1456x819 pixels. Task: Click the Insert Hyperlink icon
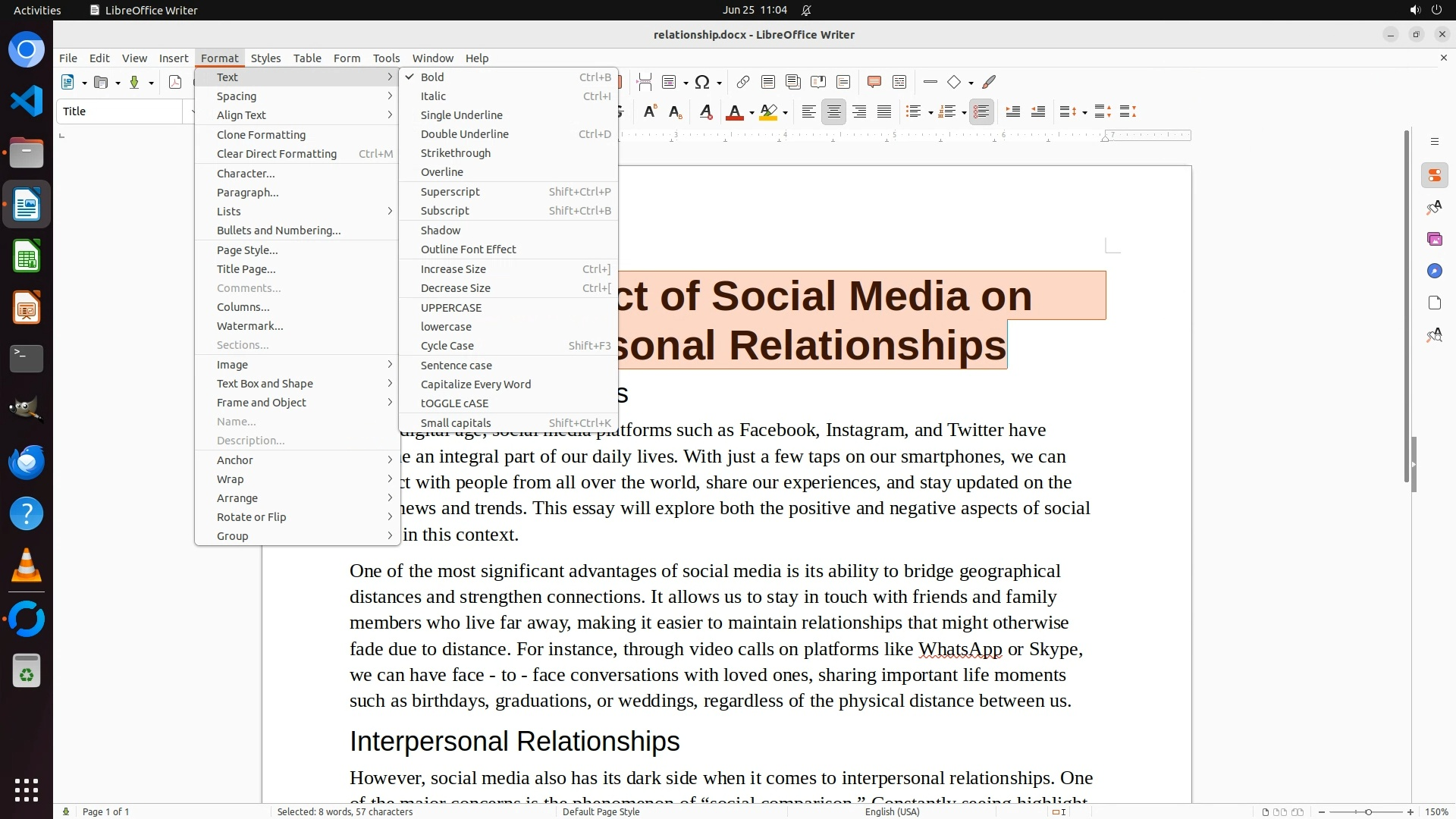(x=743, y=83)
